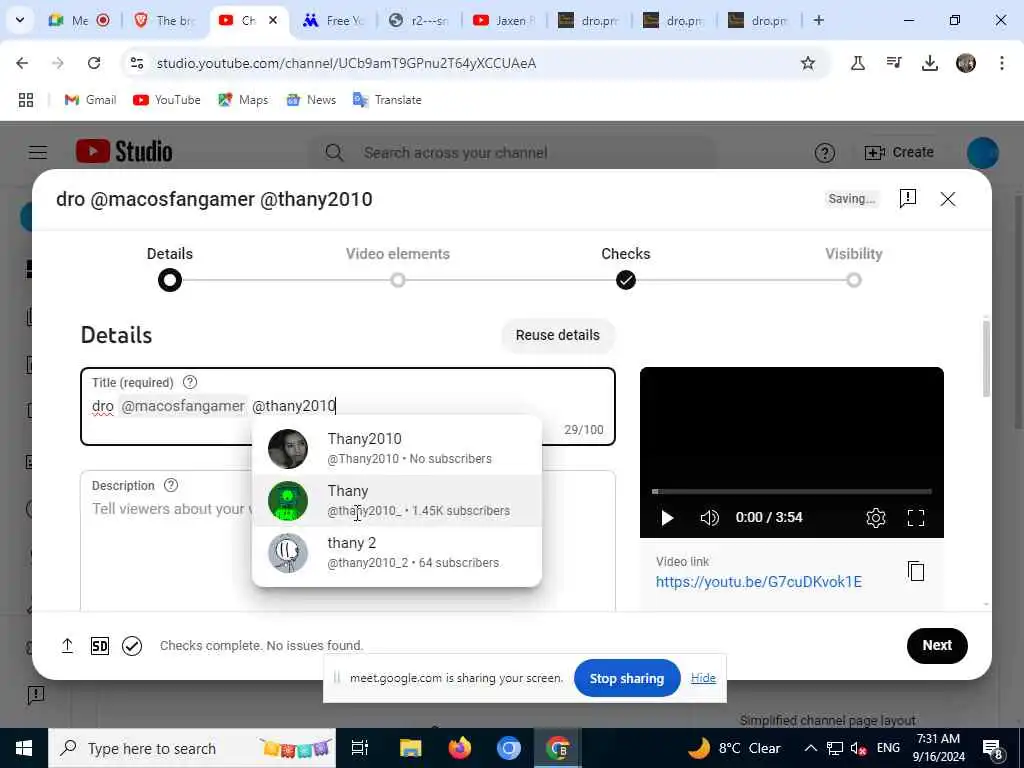1024x768 pixels.
Task: Select the thany 2 channel suggestion
Action: pos(396,553)
